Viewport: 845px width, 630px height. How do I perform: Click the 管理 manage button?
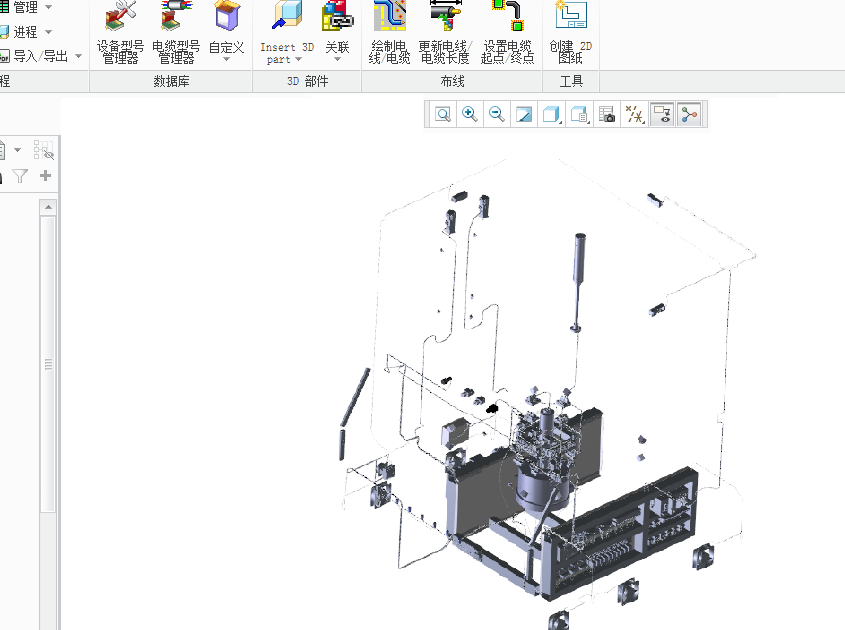point(19,7)
